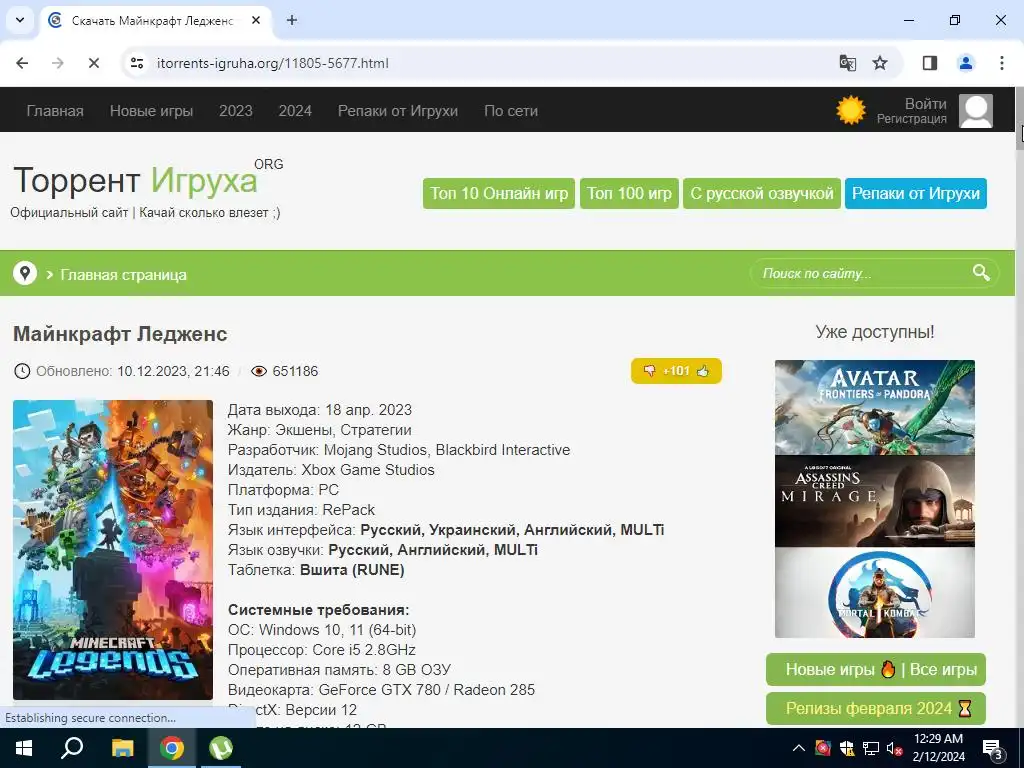Click Релизы февраля 2024 button
Viewport: 1024px width, 768px height.
876,709
